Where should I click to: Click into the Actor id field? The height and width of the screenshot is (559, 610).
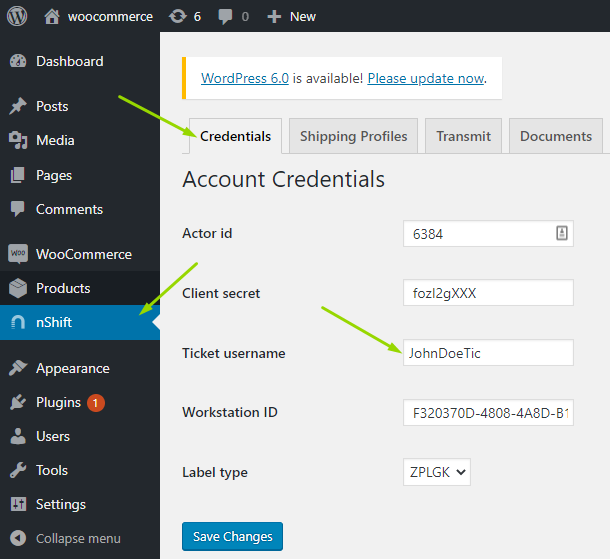[488, 233]
